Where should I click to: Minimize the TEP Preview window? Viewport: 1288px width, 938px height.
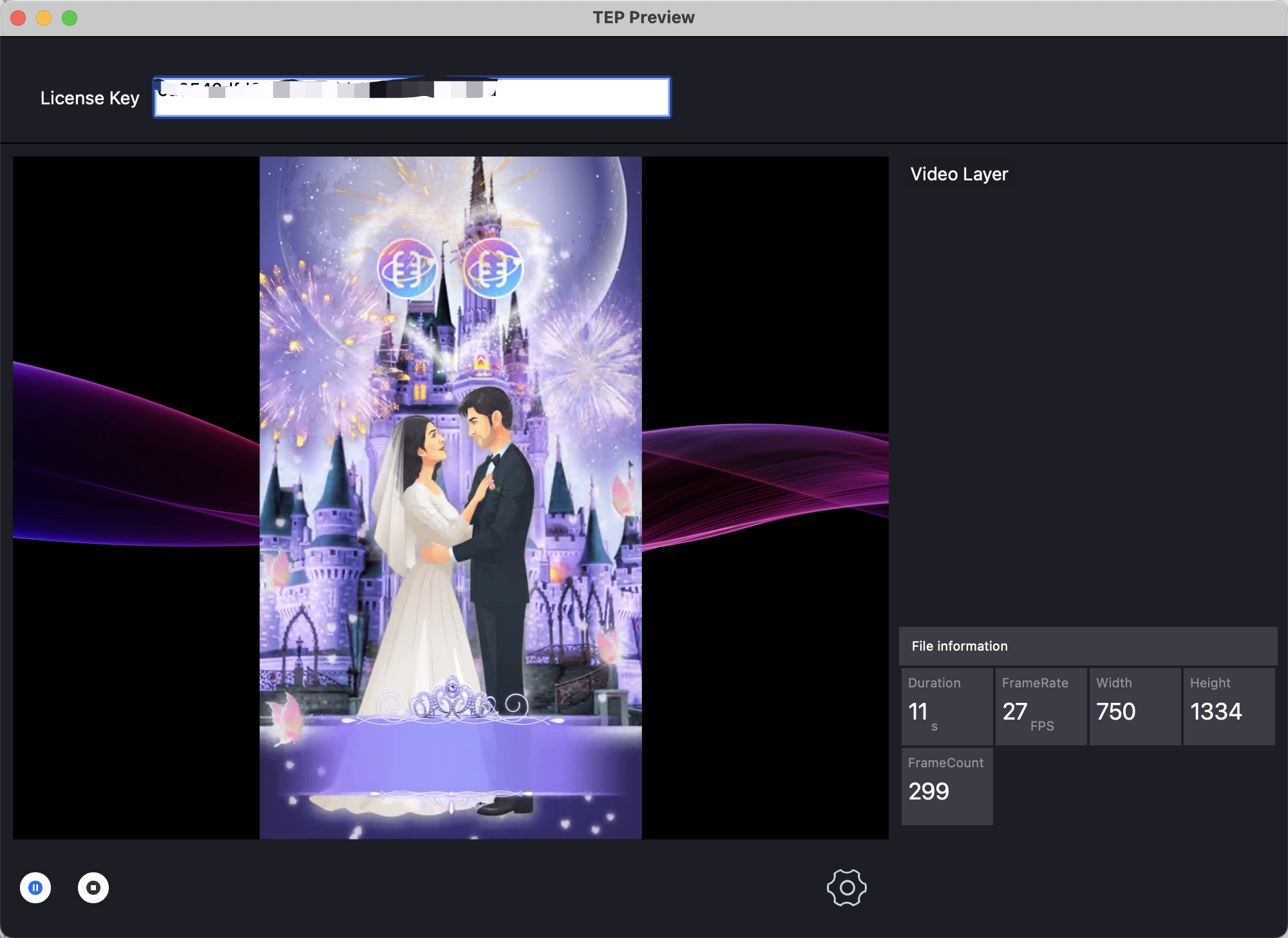(44, 18)
